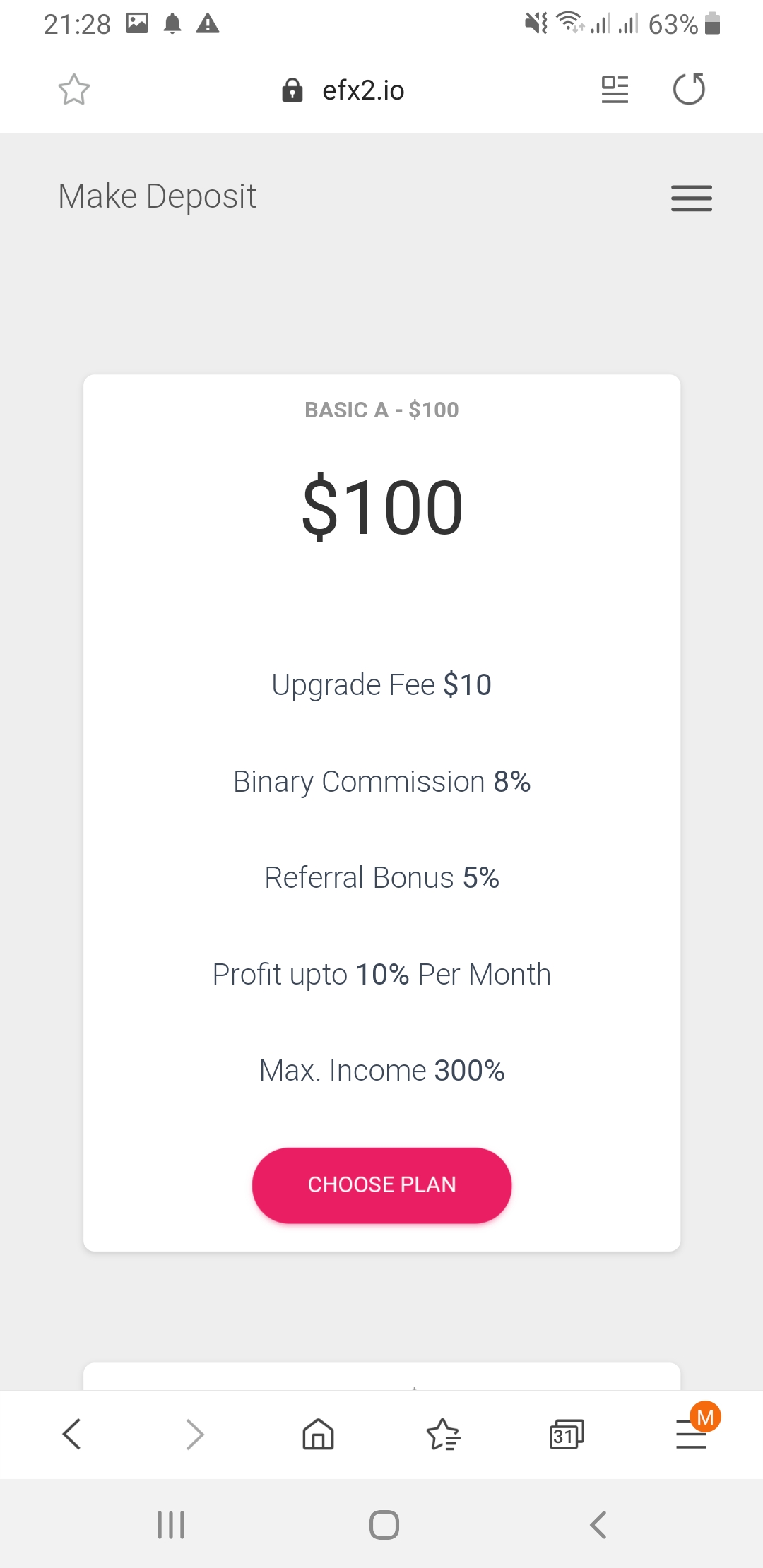Tap the padlock site security icon
The height and width of the screenshot is (1568, 763).
292,90
